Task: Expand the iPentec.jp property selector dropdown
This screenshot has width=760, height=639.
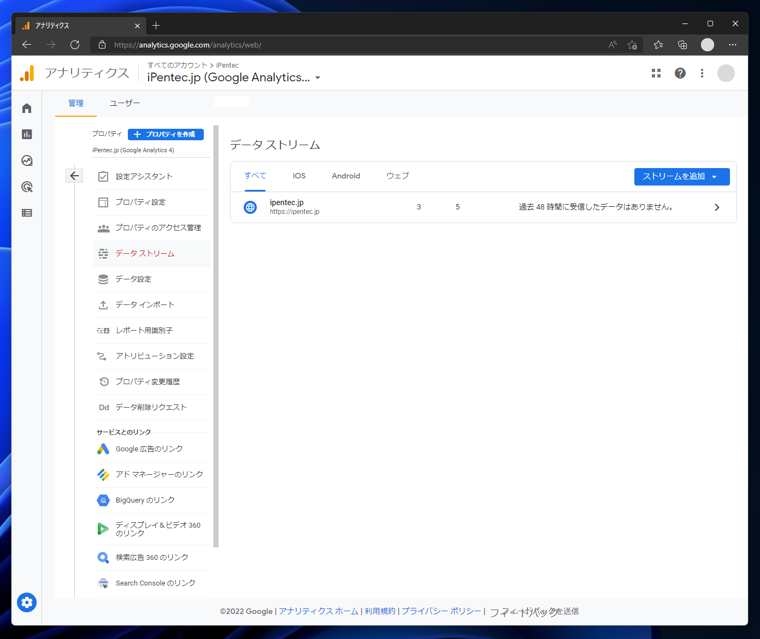Action: tap(317, 78)
